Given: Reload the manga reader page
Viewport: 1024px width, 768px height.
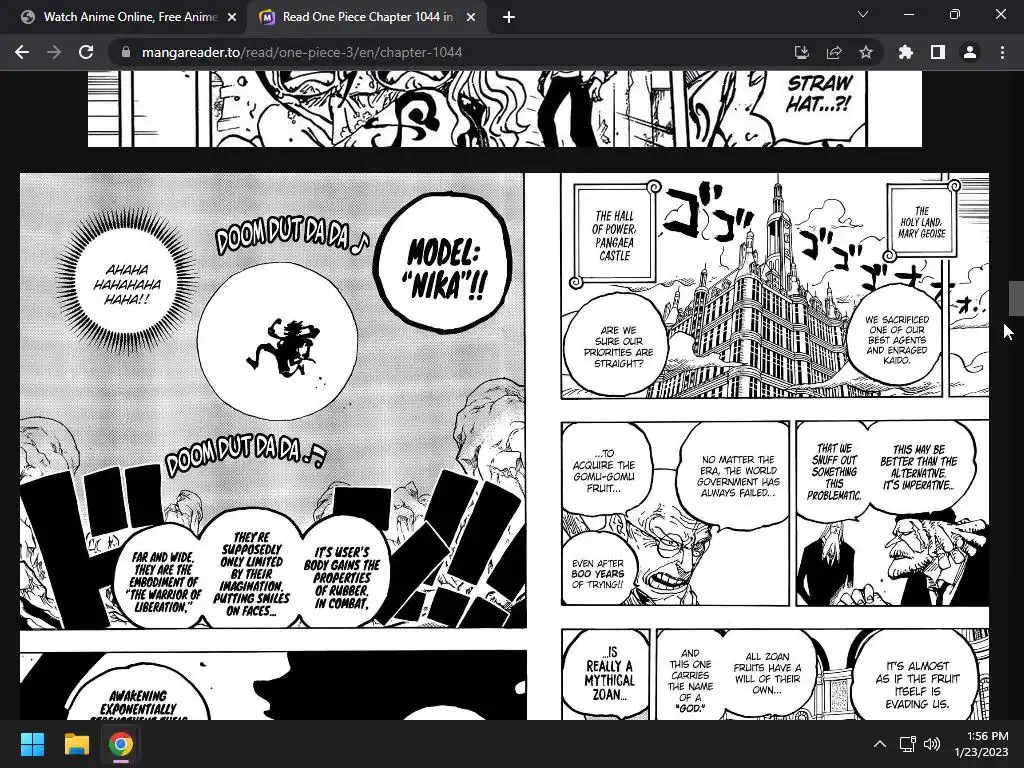Looking at the screenshot, I should 86,52.
